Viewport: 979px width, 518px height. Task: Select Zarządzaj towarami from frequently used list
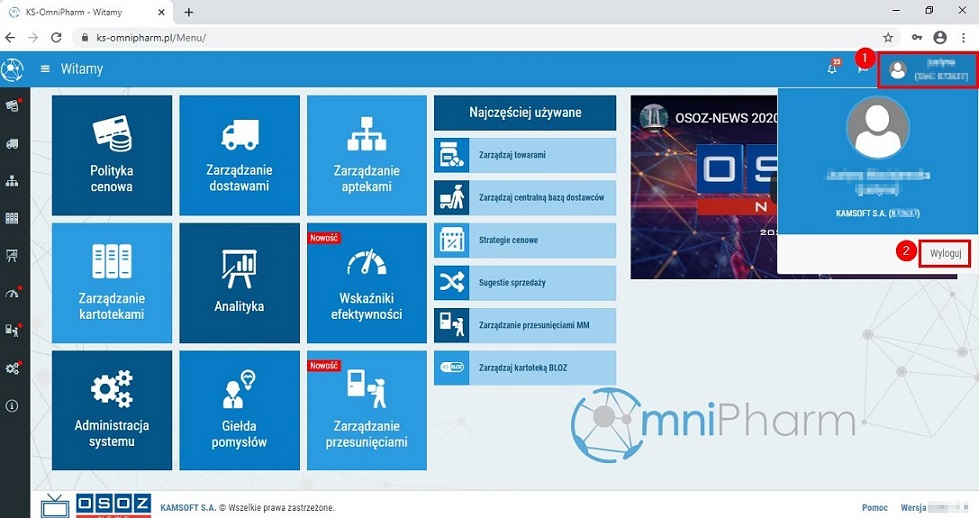pos(525,155)
